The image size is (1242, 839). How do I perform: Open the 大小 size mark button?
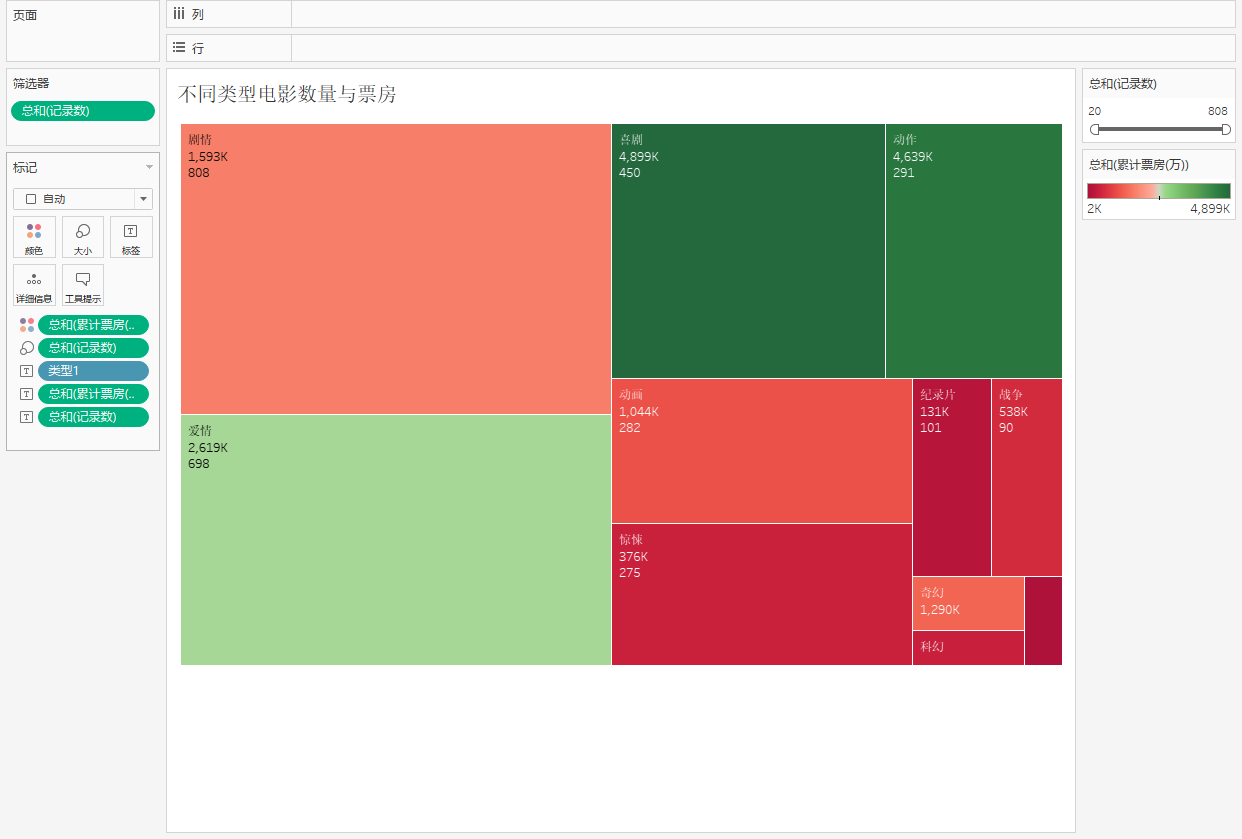coord(83,237)
